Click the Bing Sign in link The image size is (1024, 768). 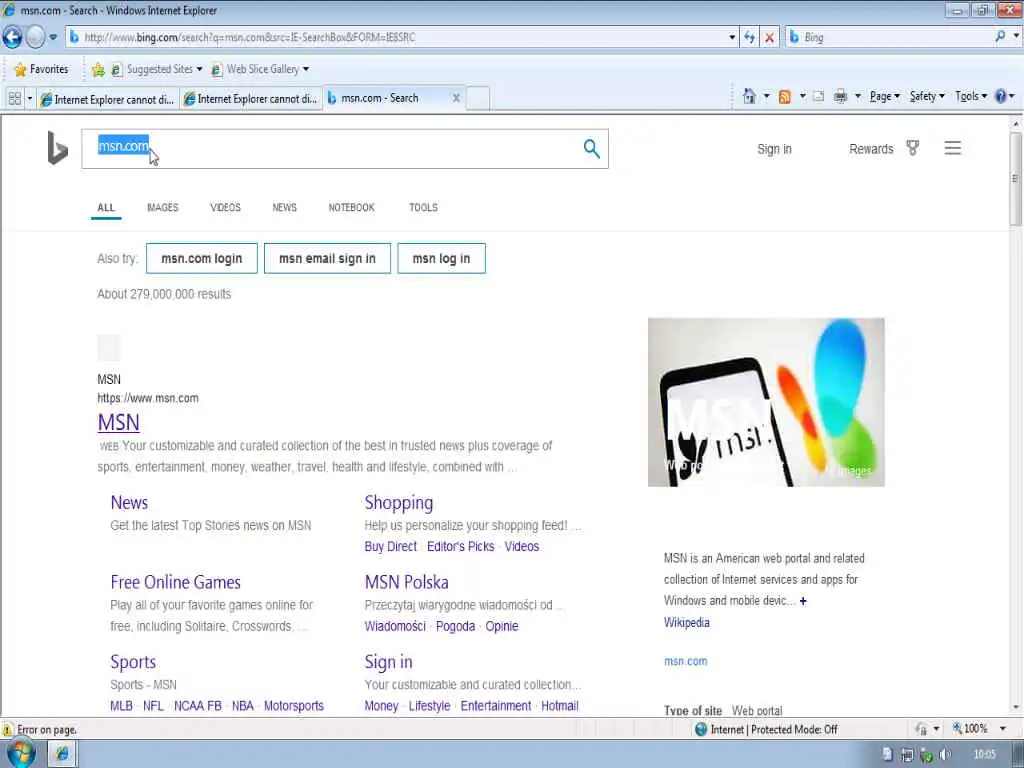click(774, 149)
